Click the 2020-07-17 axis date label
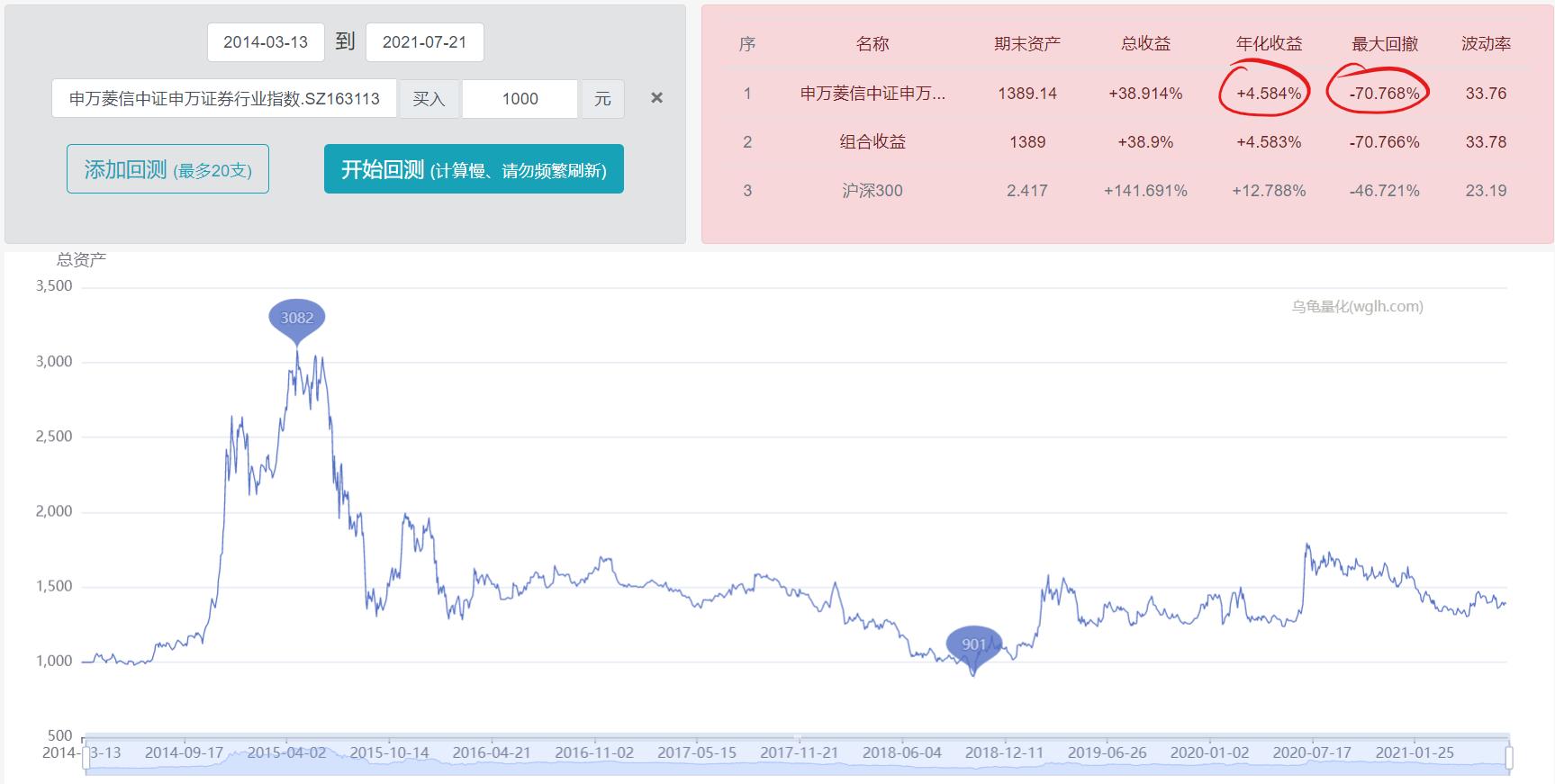1555x784 pixels. point(1312,752)
